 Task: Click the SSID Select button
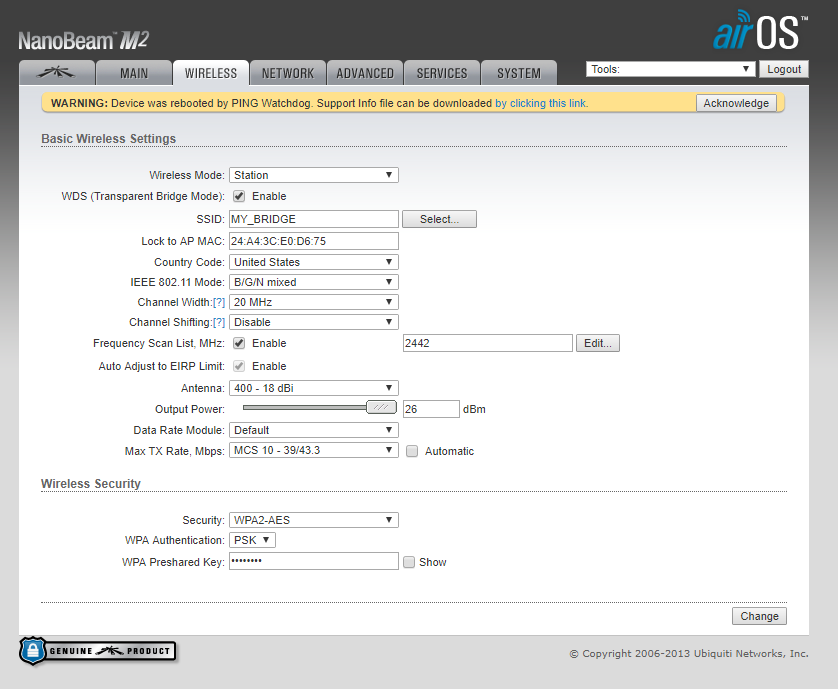pos(439,219)
